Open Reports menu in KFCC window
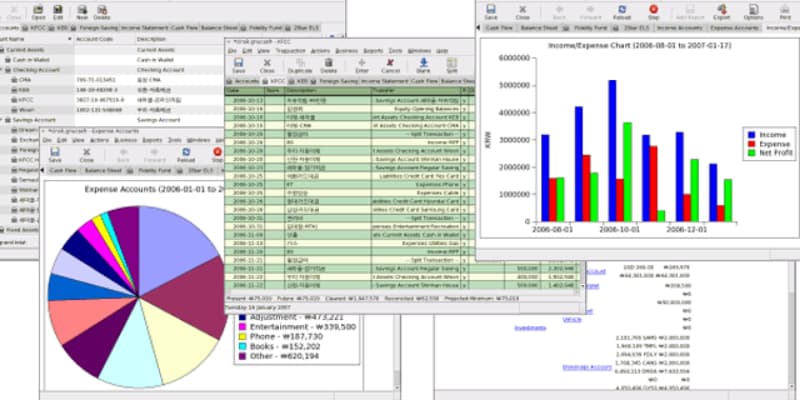 click(373, 51)
